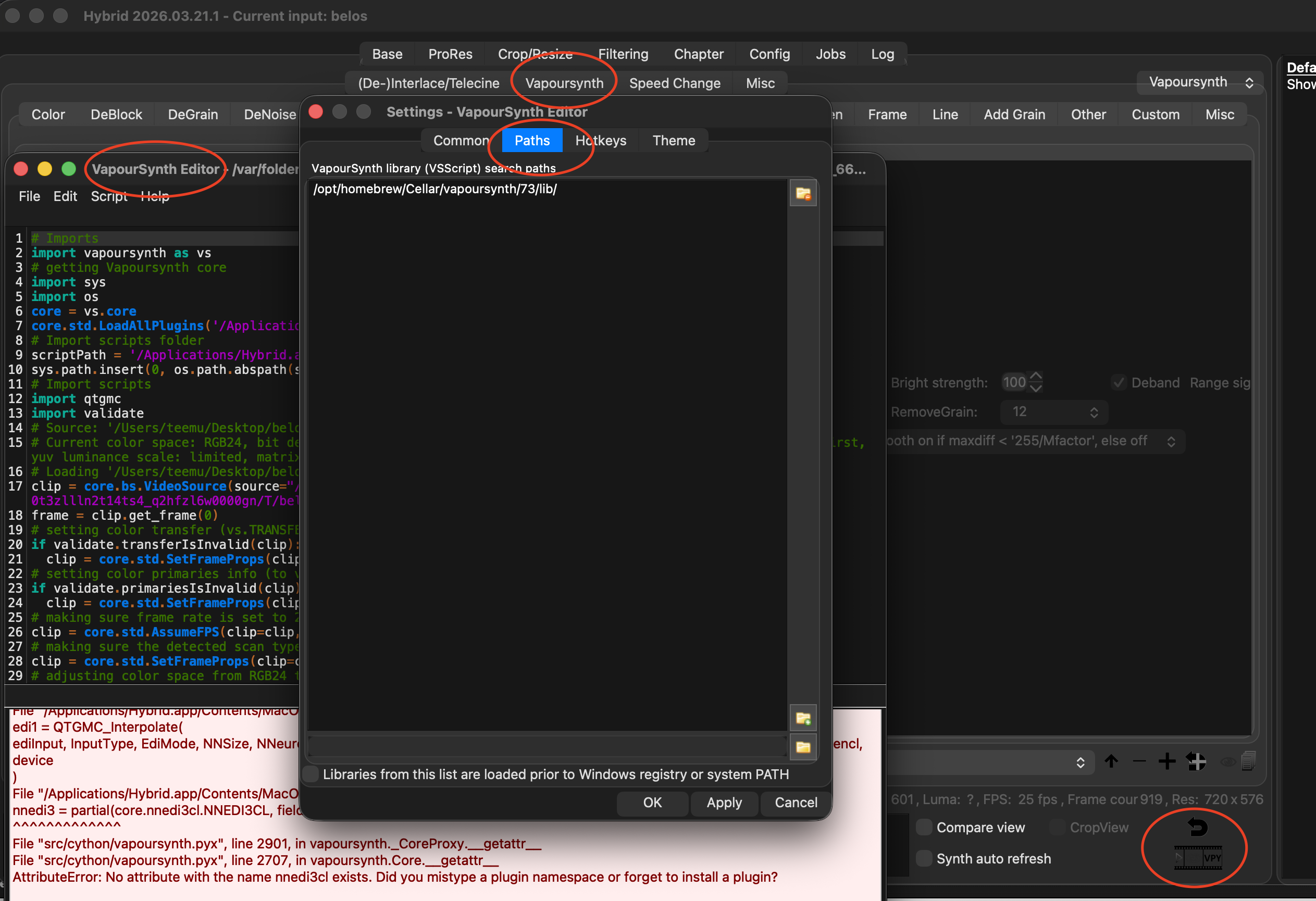Screen dimensions: 1316x901
Task: Click the arrow-plus insert icon
Action: tap(1196, 762)
